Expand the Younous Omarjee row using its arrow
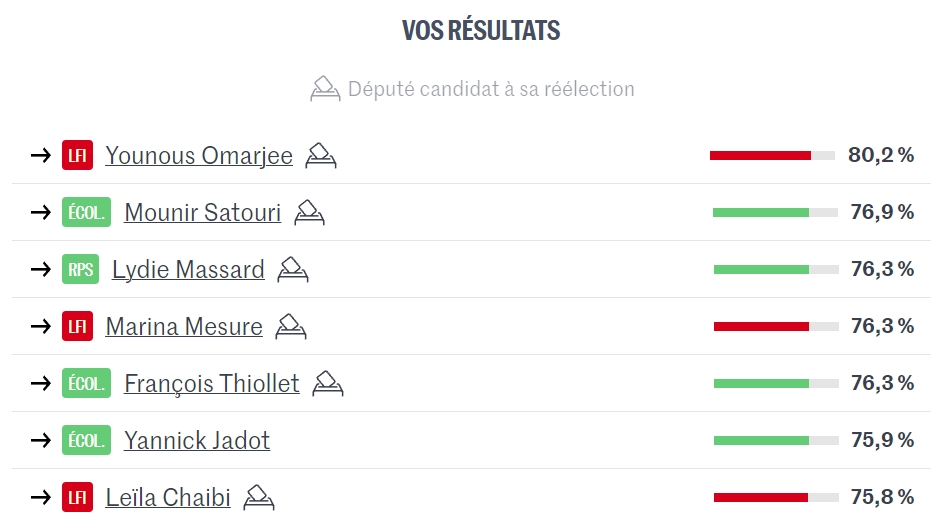Image resolution: width=931 pixels, height=524 pixels. point(41,156)
